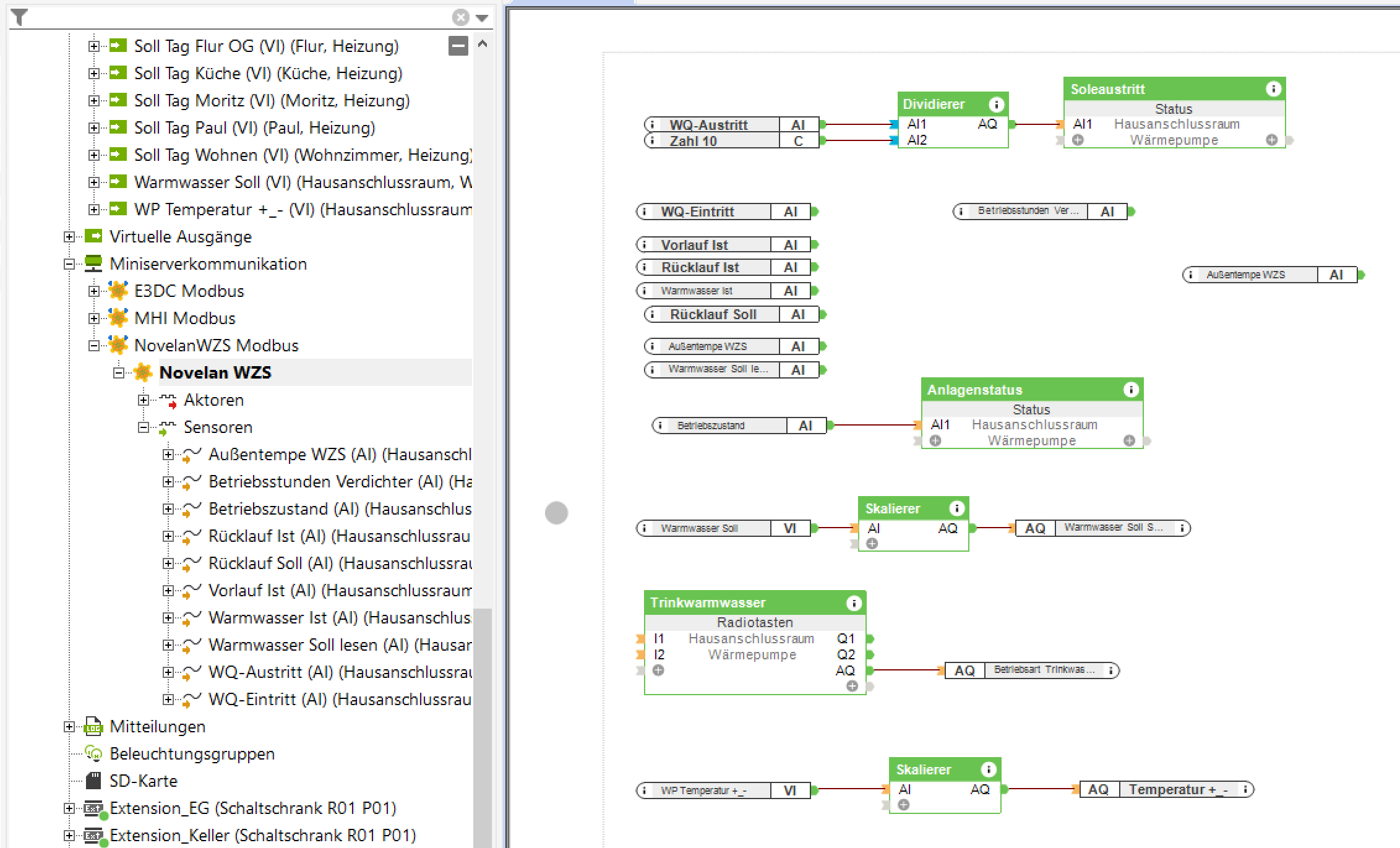Image resolution: width=1400 pixels, height=848 pixels.
Task: Click plus circle on Trinkwarmwasser inputs
Action: point(658,670)
